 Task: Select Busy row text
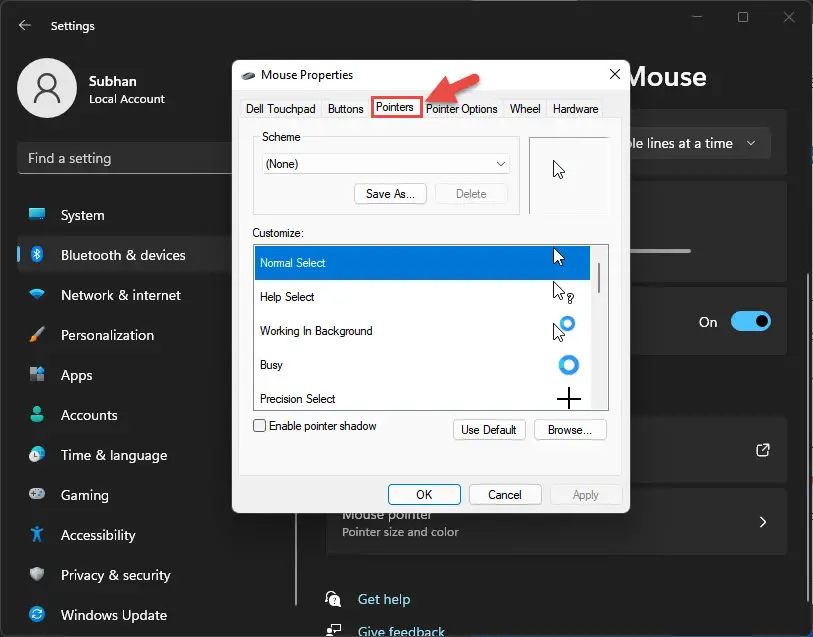(x=271, y=365)
